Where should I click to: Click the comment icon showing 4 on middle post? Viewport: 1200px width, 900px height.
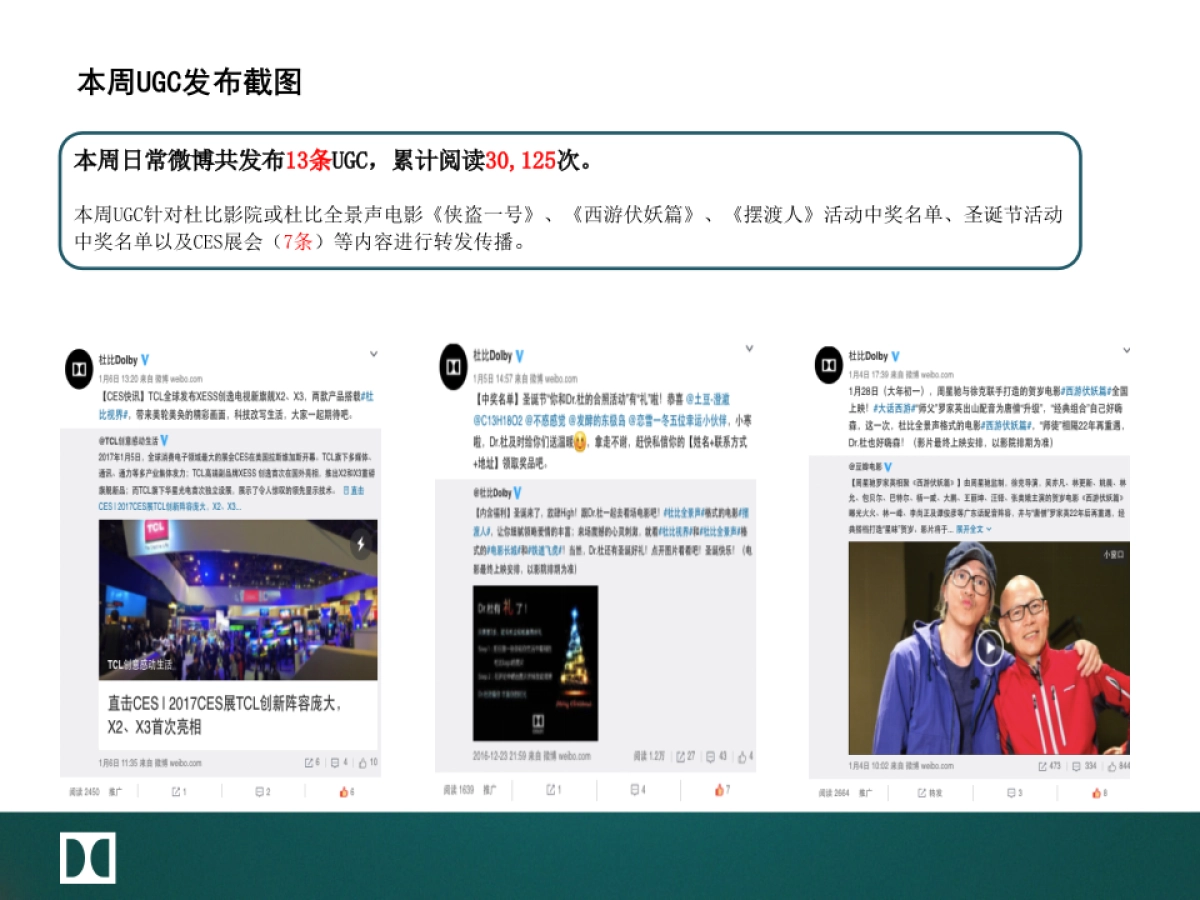click(x=633, y=788)
